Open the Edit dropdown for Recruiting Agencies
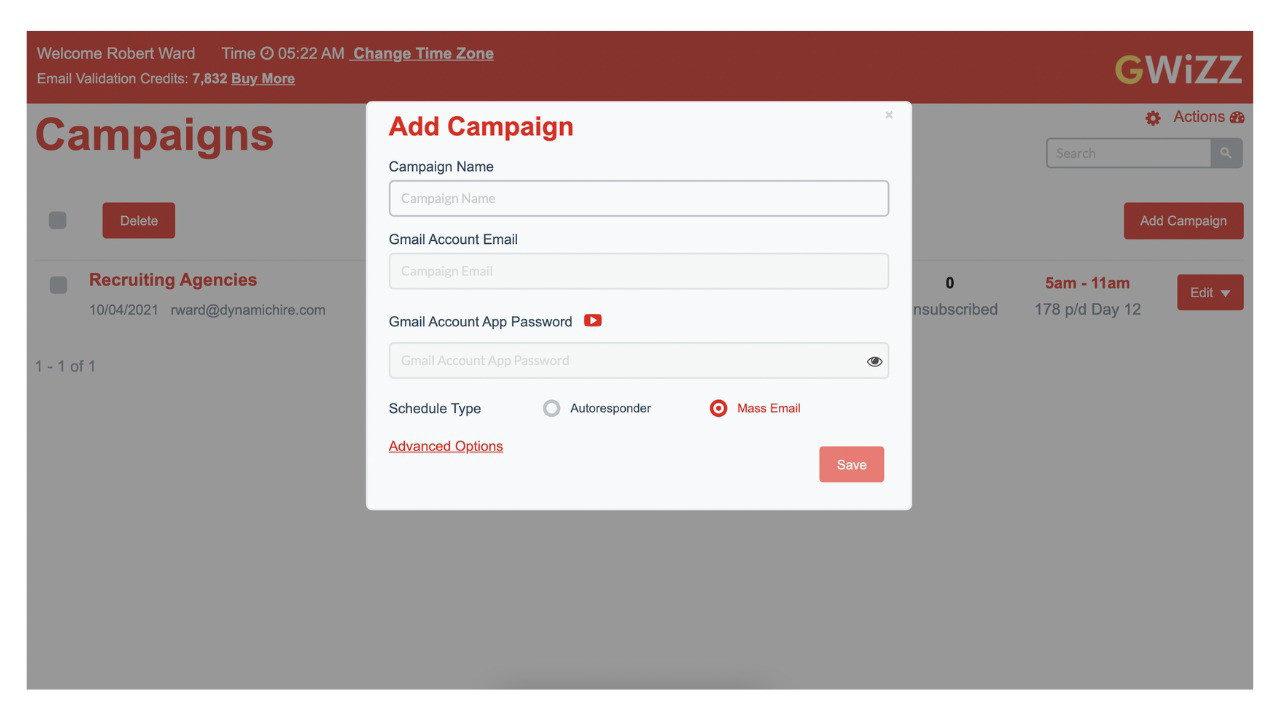The width and height of the screenshot is (1280, 720). [x=1210, y=293]
